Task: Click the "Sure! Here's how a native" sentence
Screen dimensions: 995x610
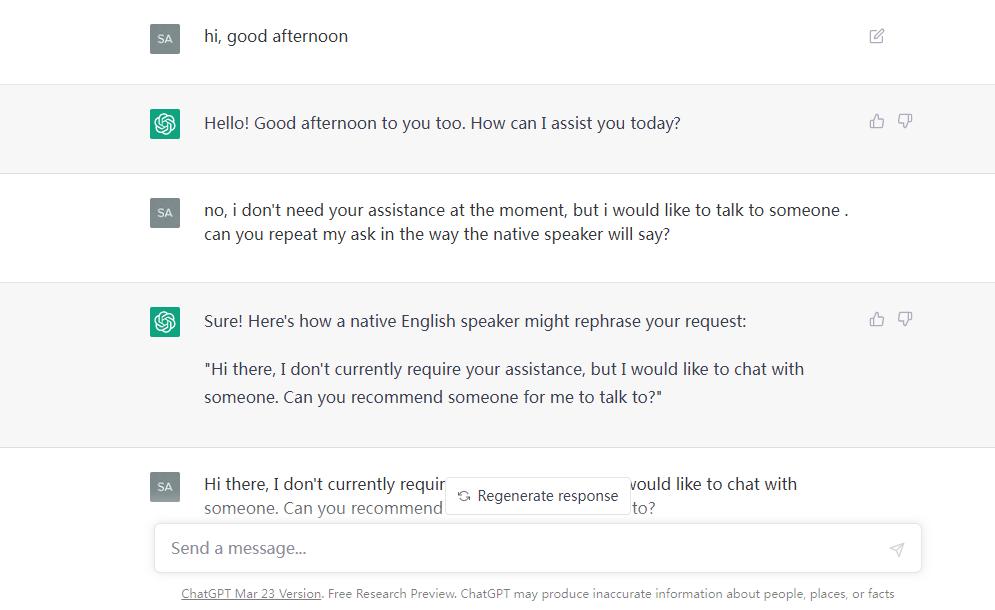Action: 475,321
